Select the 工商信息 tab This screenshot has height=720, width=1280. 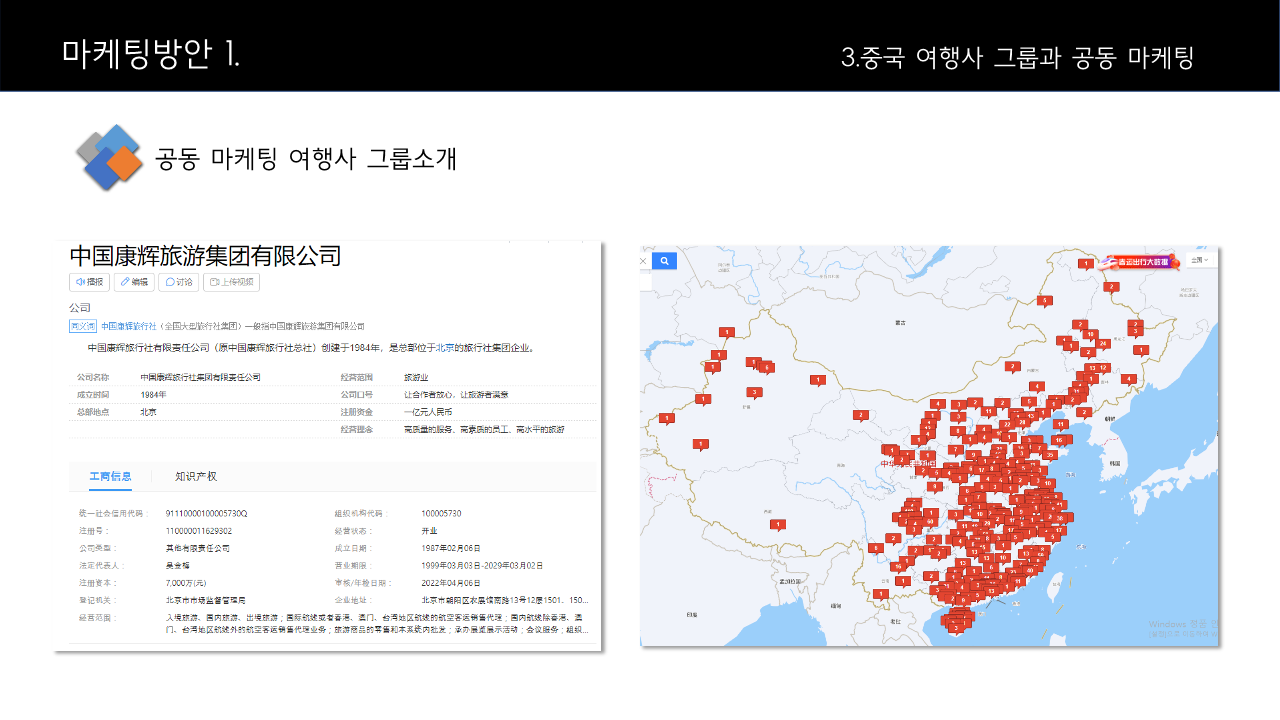[110, 476]
